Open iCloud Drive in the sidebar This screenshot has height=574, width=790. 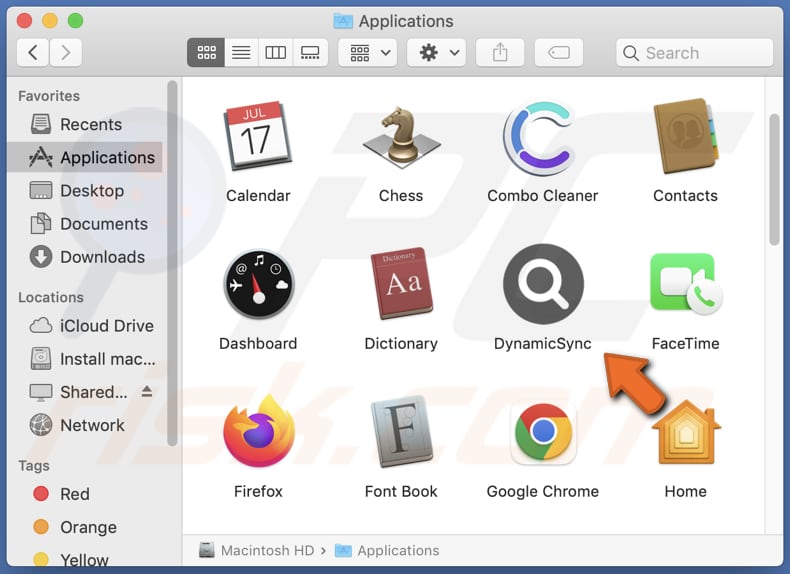tap(86, 326)
